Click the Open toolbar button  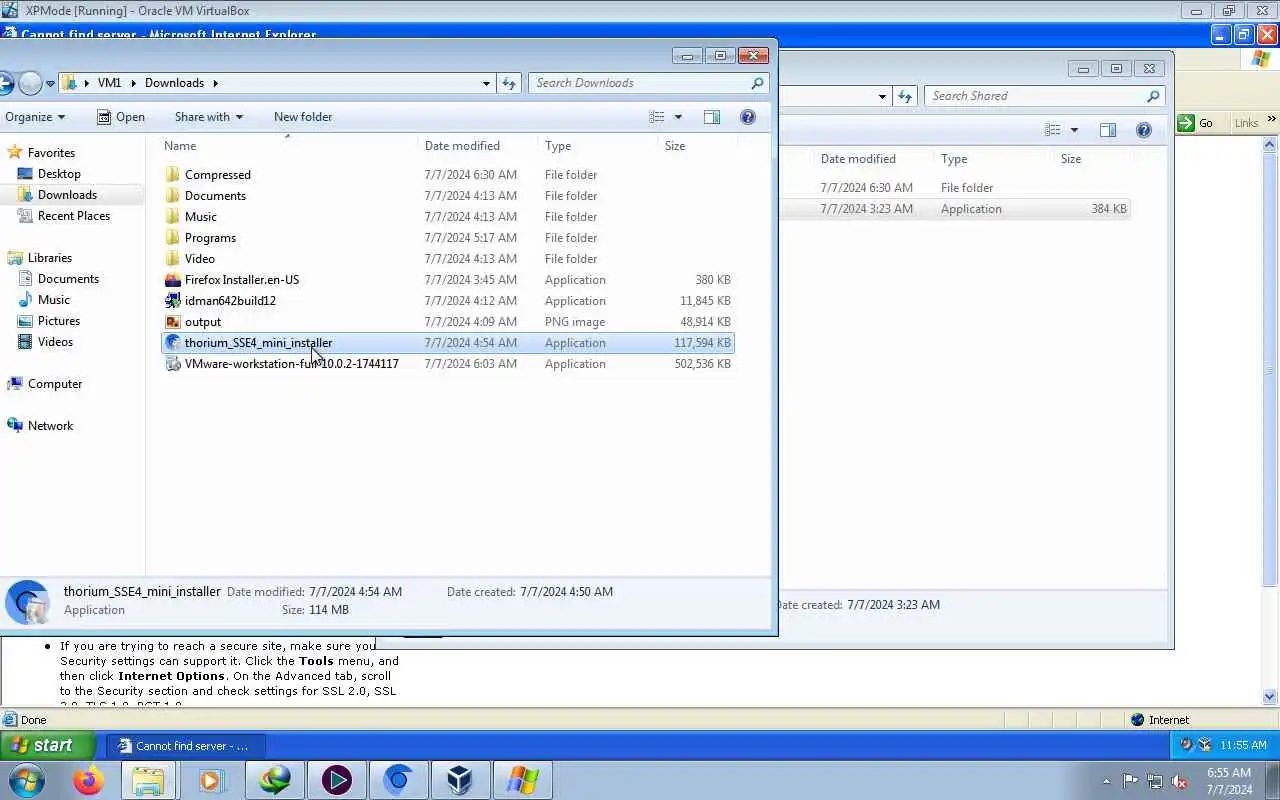121,117
